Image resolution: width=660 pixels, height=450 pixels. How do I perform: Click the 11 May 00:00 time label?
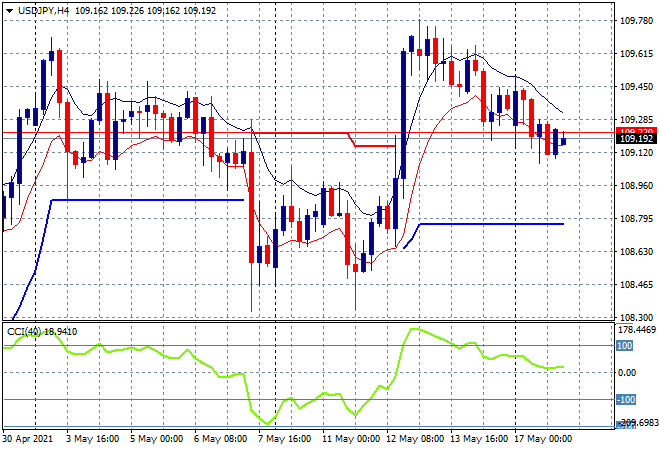(x=351, y=439)
